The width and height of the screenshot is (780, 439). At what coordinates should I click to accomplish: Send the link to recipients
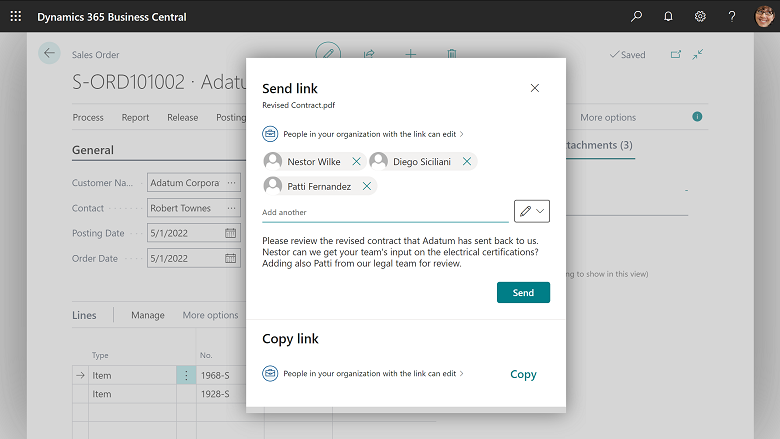(x=523, y=292)
